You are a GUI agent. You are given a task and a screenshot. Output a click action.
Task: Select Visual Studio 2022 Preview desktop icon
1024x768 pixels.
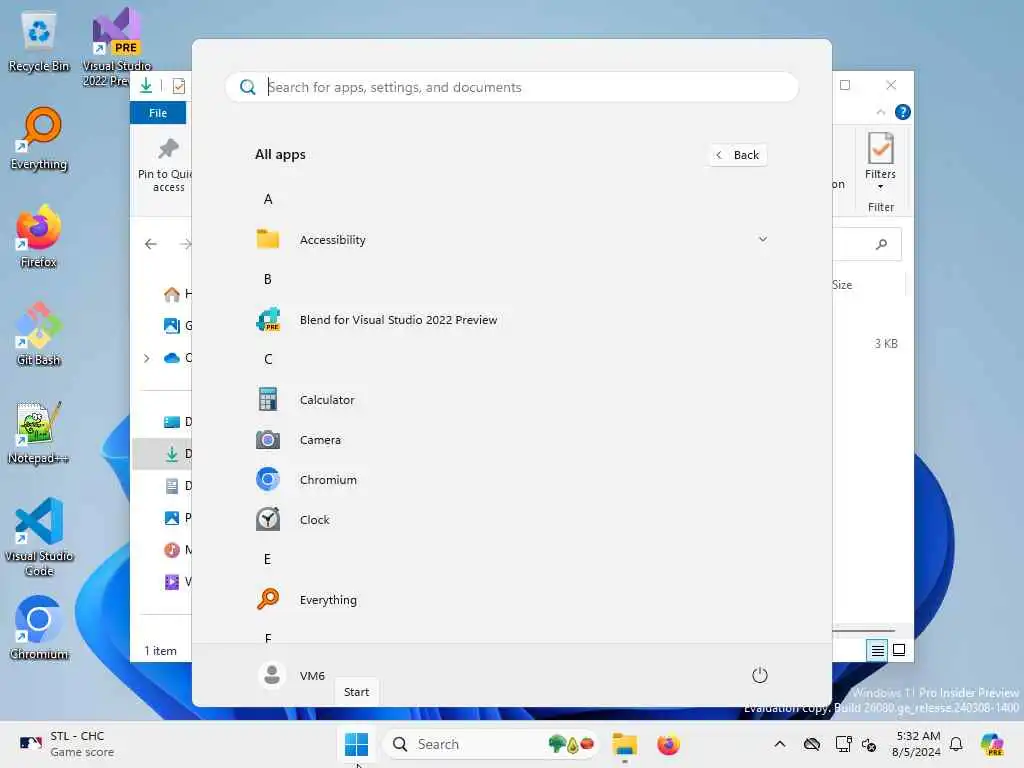point(116,47)
